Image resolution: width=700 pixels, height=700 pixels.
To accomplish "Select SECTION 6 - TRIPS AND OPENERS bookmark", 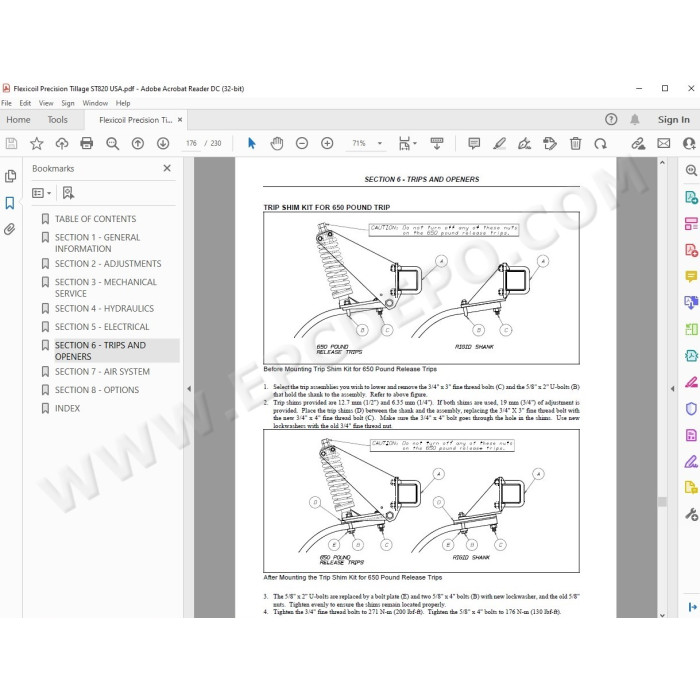I will (100, 351).
